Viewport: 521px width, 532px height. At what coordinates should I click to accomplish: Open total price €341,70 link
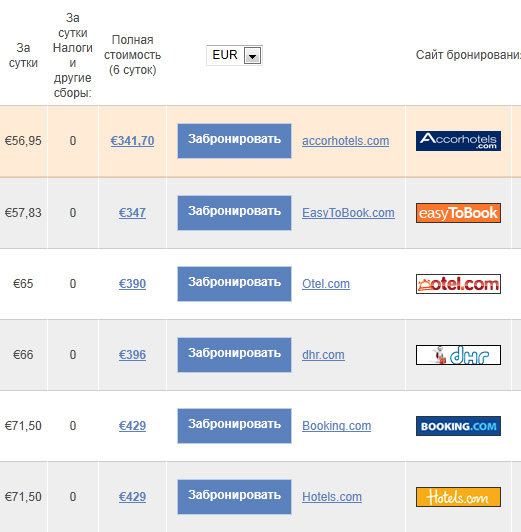click(x=132, y=141)
